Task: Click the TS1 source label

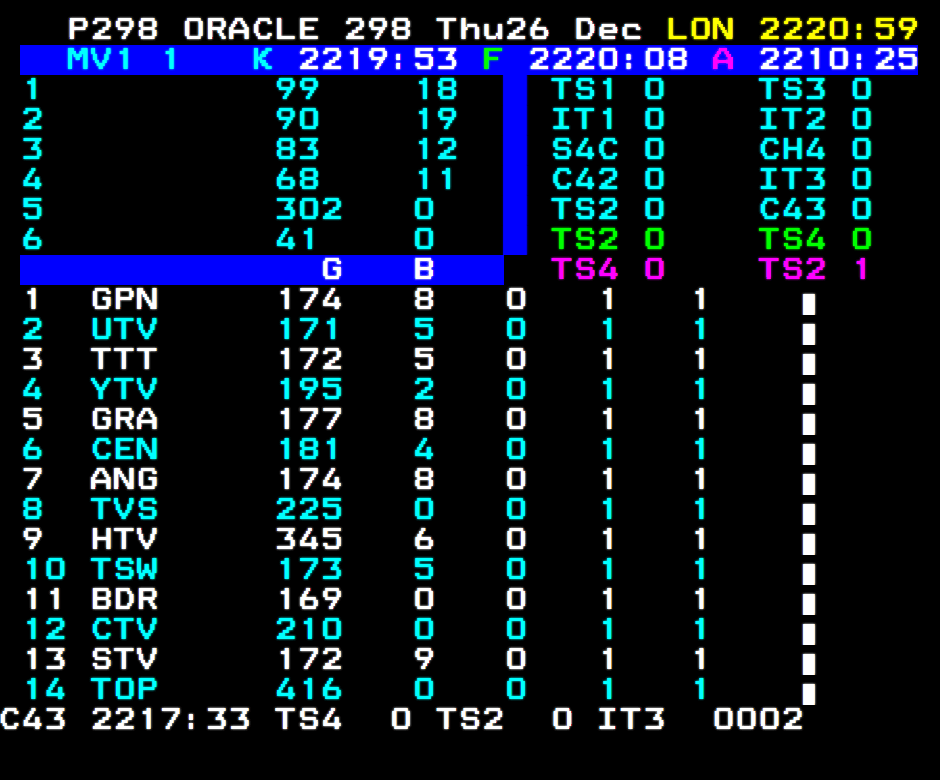Action: click(583, 89)
